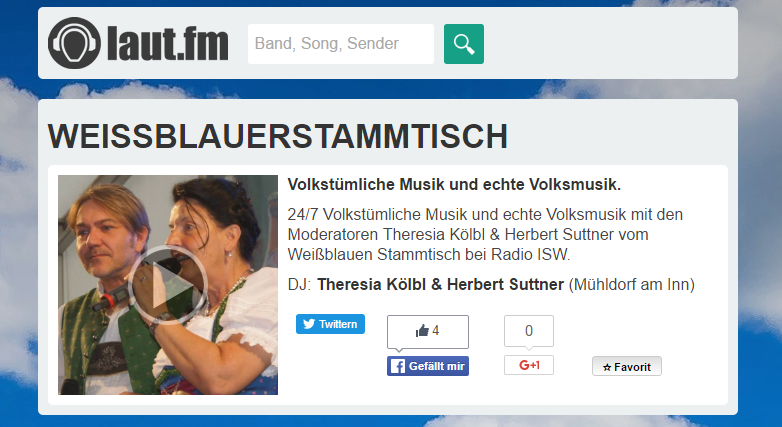Click the bold Volkstümliche Musik tagline
The image size is (782, 427).
pos(454,185)
